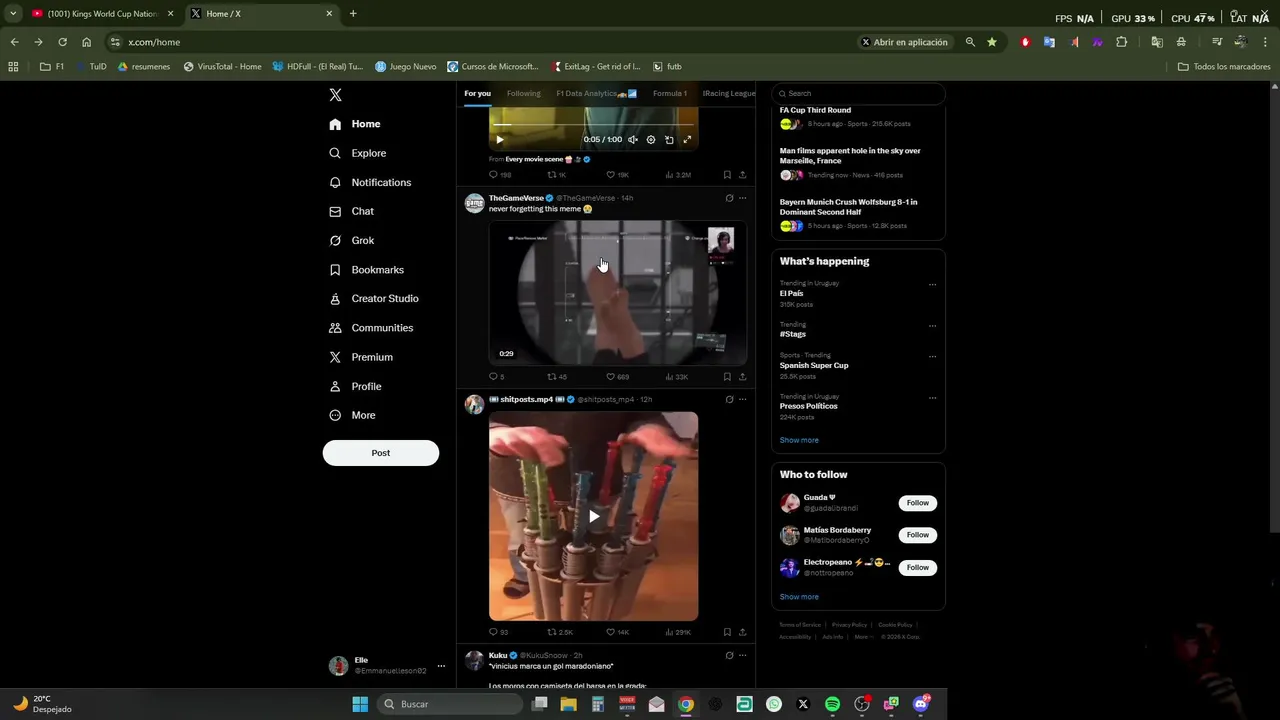This screenshot has width=1280, height=720.
Task: Play the shitposts.mp4 video
Action: (x=593, y=516)
